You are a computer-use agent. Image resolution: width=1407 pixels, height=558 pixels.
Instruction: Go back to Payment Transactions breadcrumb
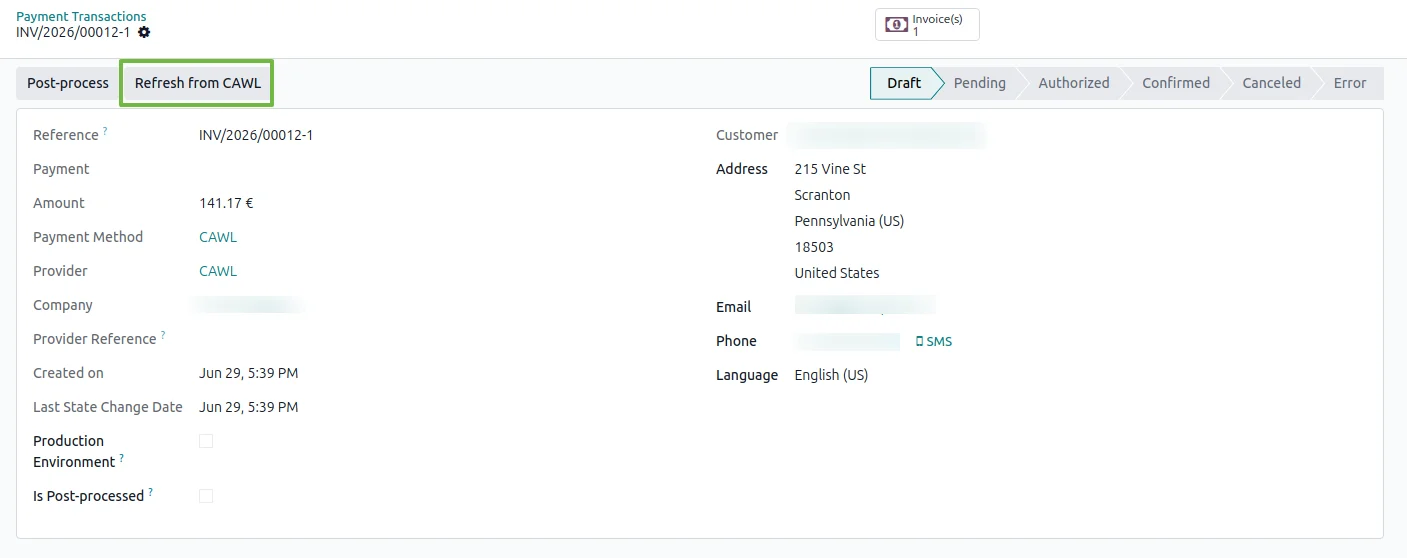pyautogui.click(x=81, y=17)
